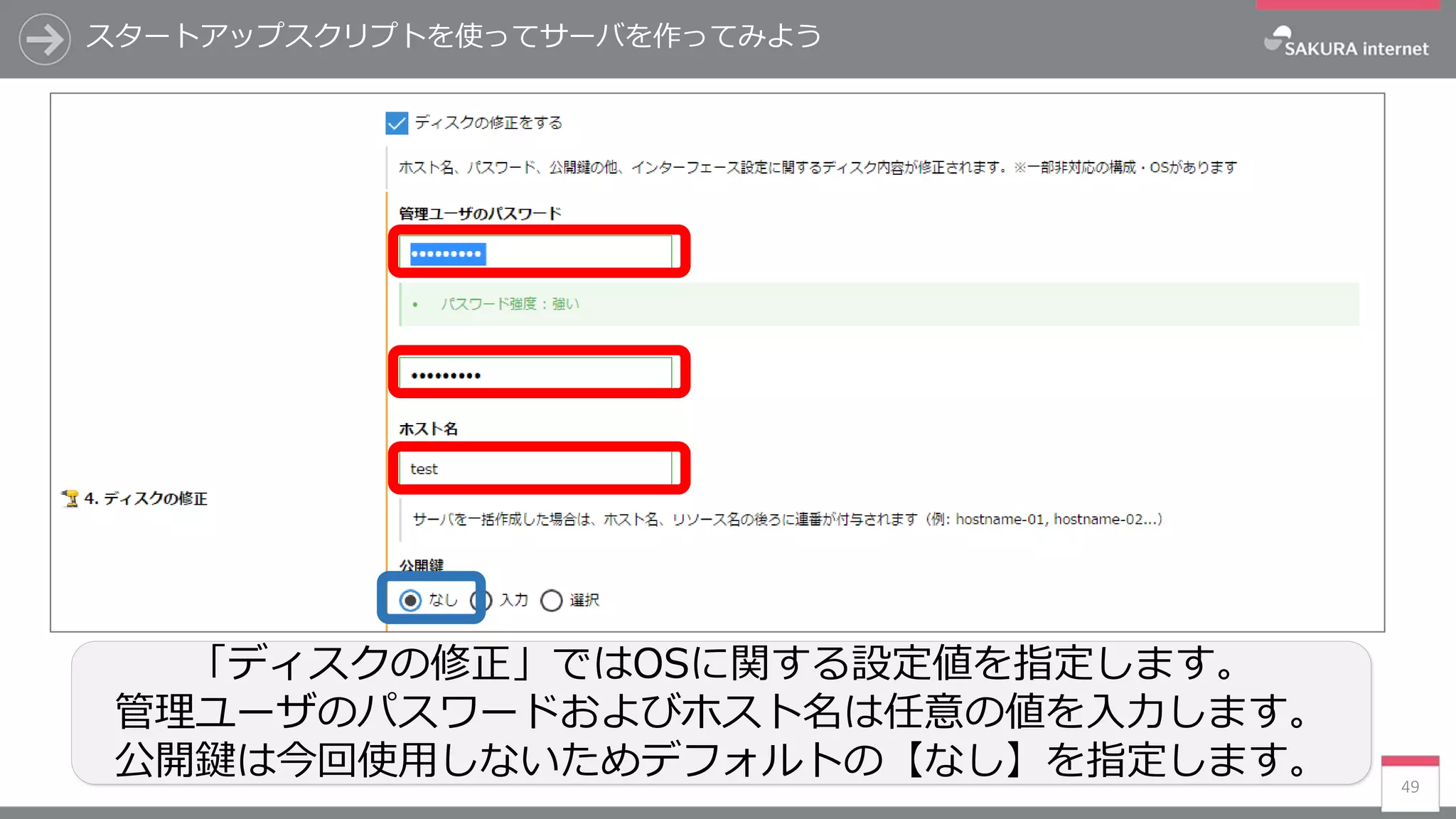The image size is (1456, 819).
Task: Focus the password confirmation field
Action: (535, 373)
